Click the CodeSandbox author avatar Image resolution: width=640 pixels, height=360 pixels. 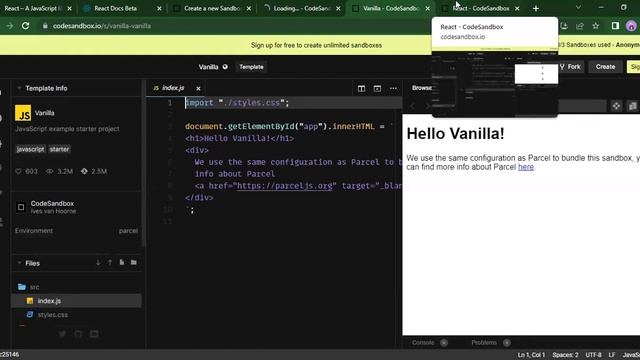pos(21,207)
